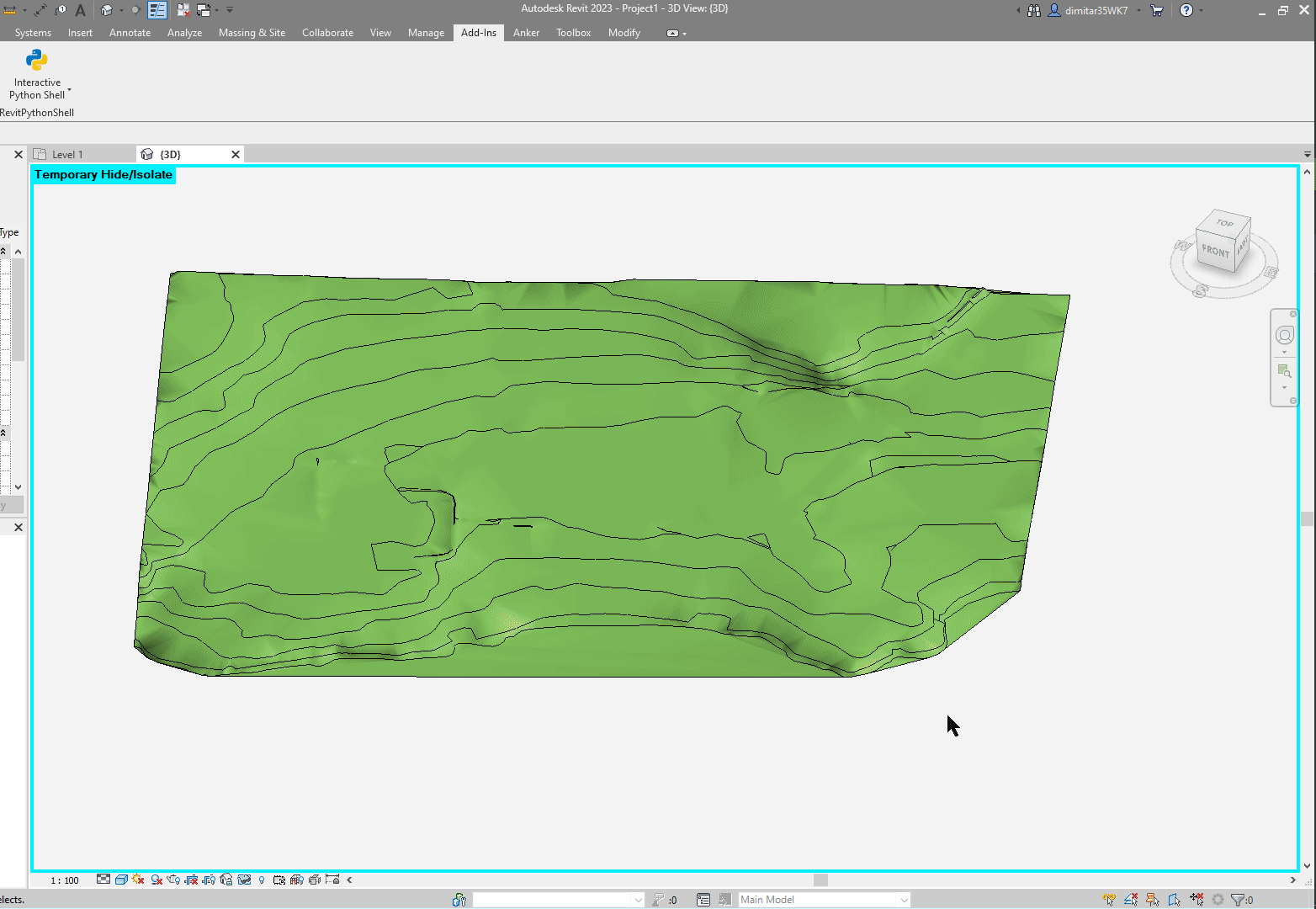Open the Collaborate ribbon tab
The width and height of the screenshot is (1316, 909).
pos(328,33)
